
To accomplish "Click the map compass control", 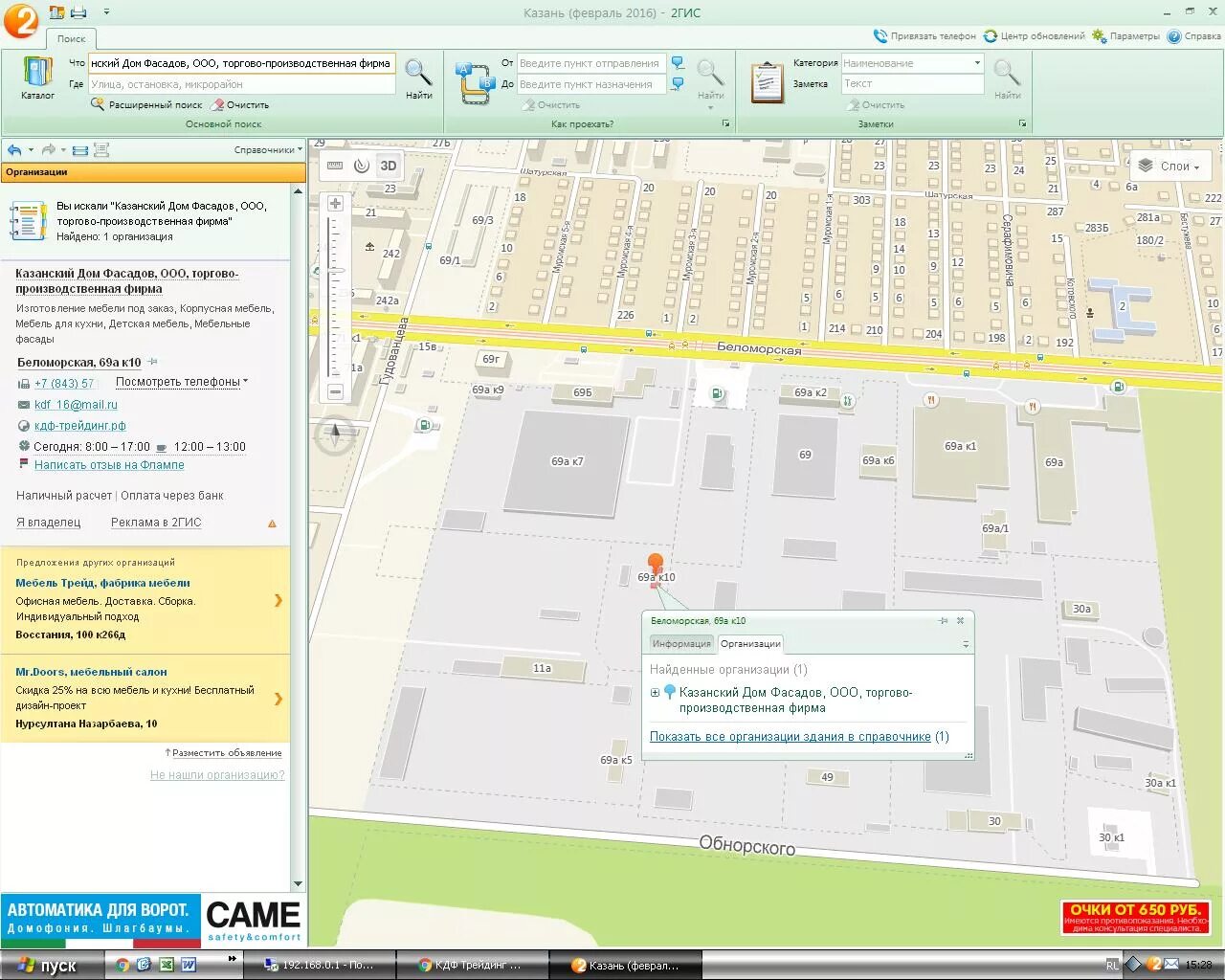I will coord(335,435).
